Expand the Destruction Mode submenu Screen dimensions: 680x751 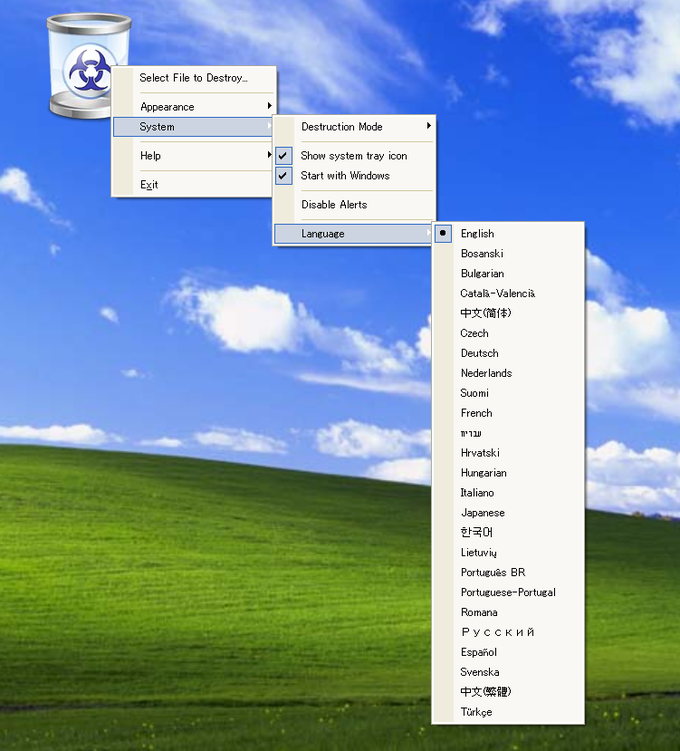[x=354, y=127]
